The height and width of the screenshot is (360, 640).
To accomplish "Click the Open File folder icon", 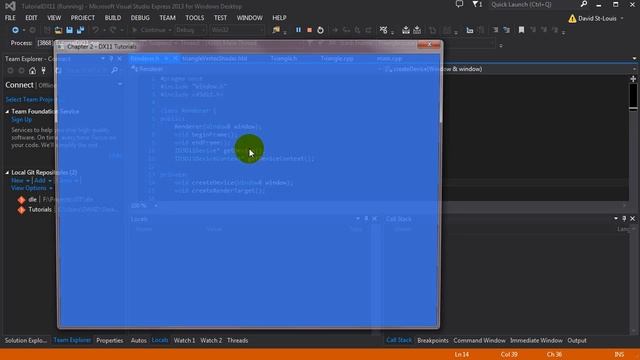I will coord(58,30).
